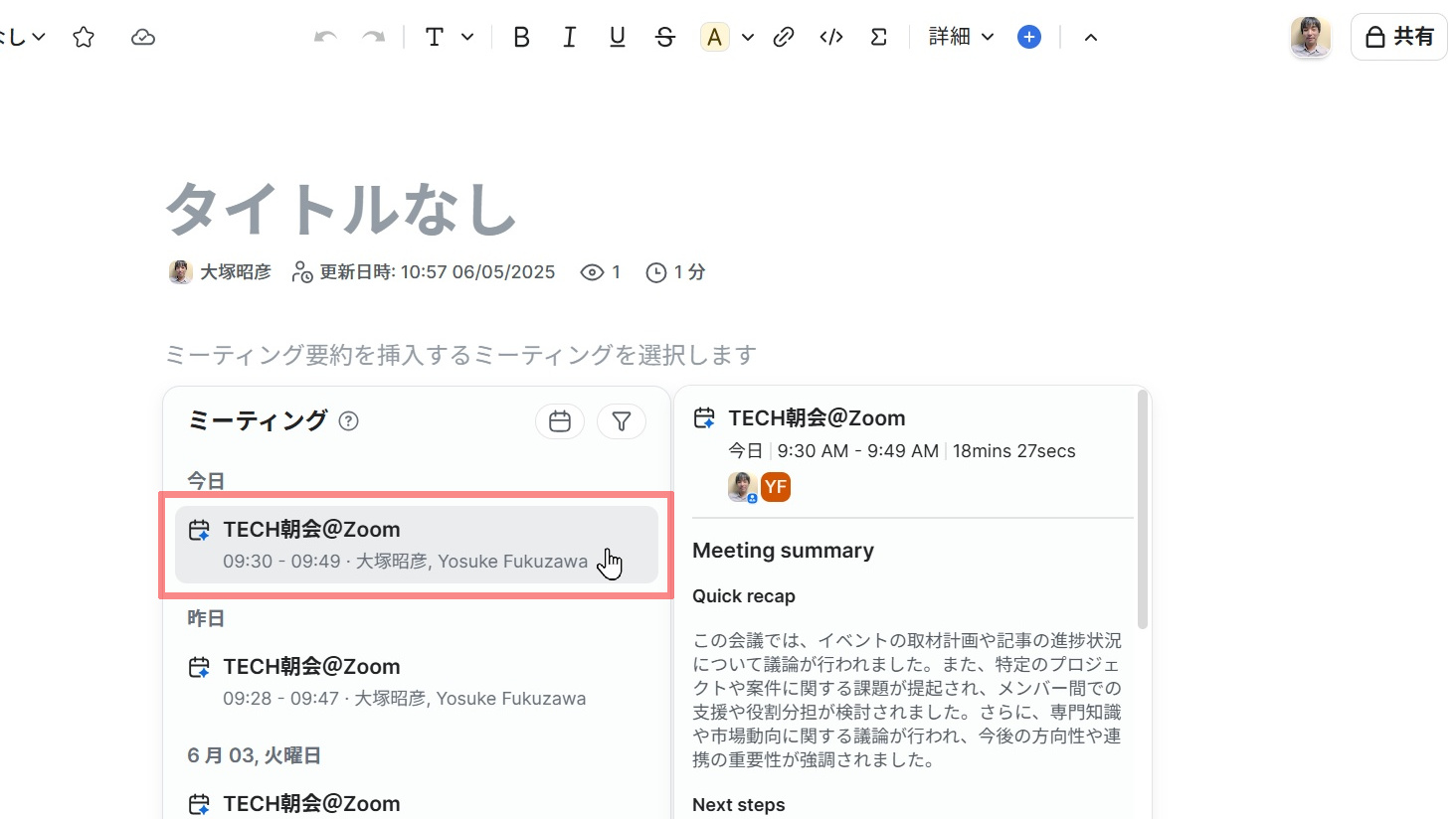Insert a hyperlink
Screen dimensions: 1456x819
pyautogui.click(x=784, y=37)
